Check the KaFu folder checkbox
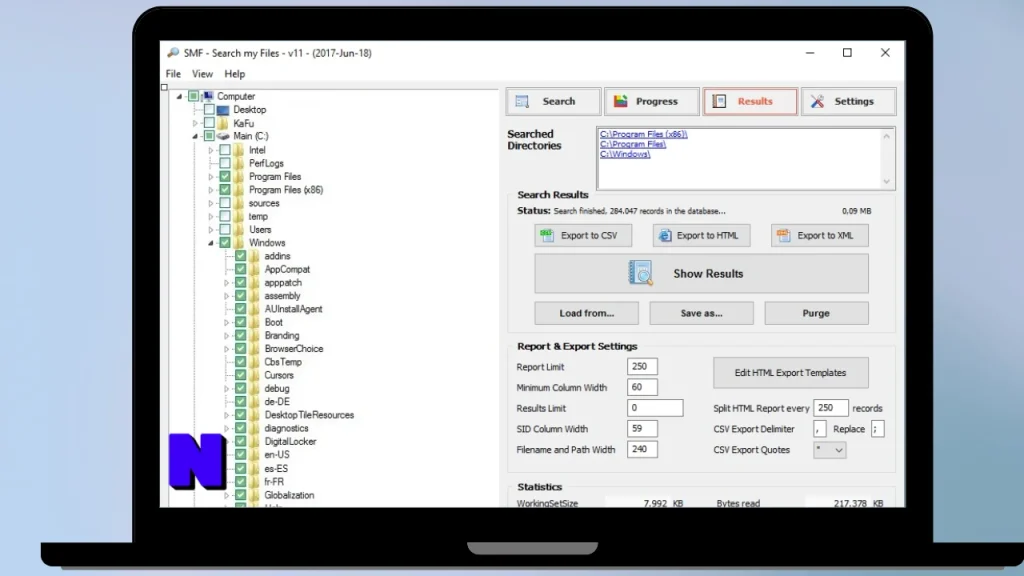1024x576 pixels. click(x=210, y=123)
